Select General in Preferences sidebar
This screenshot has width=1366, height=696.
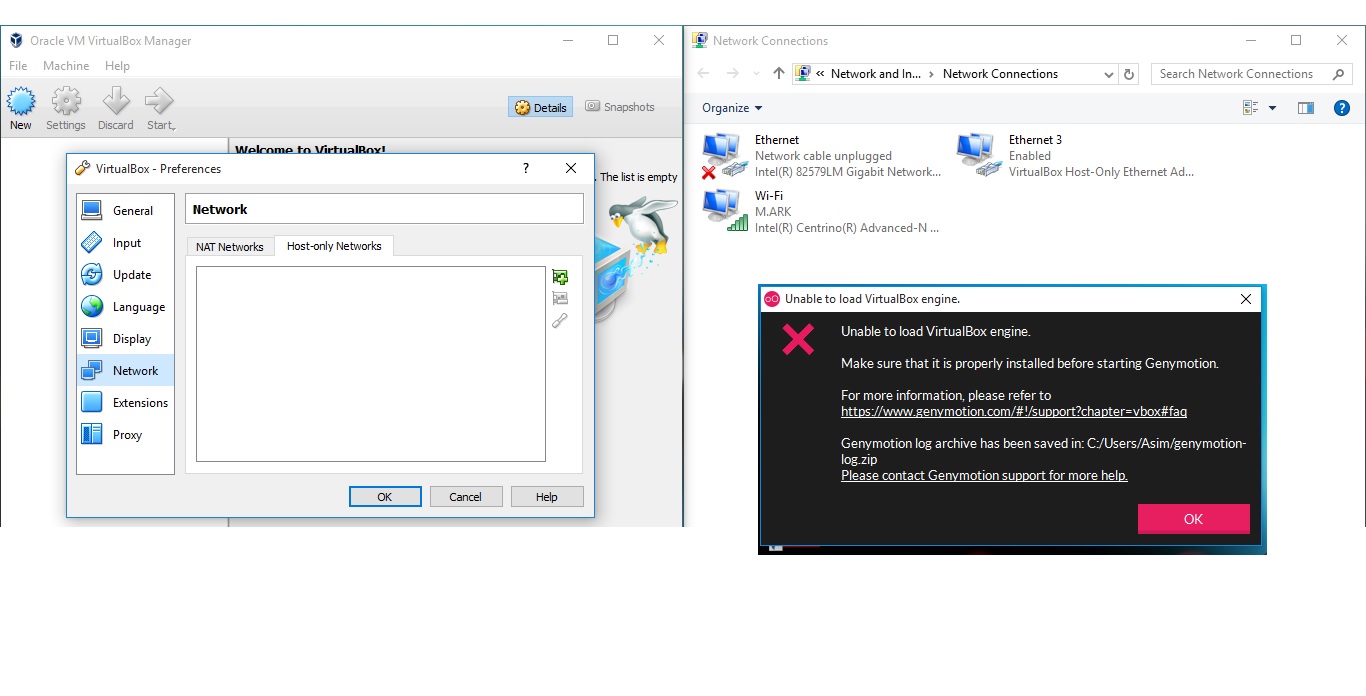pyautogui.click(x=125, y=210)
